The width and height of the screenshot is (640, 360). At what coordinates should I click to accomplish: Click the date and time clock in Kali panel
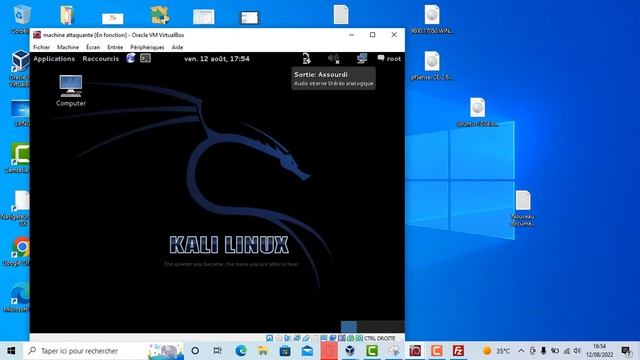coord(217,59)
